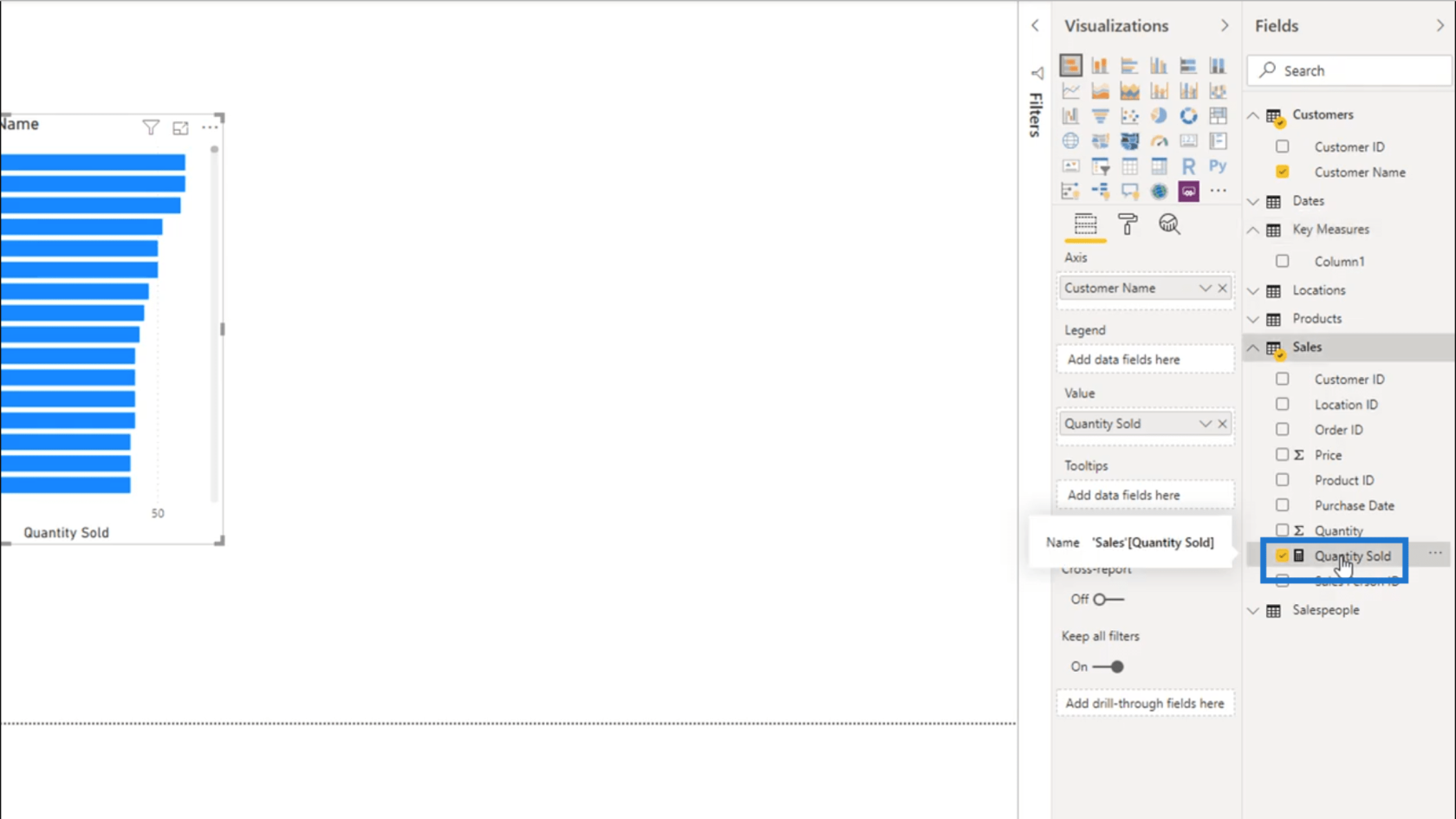Collapse the Sales table
The width and height of the screenshot is (1456, 819).
click(x=1253, y=348)
